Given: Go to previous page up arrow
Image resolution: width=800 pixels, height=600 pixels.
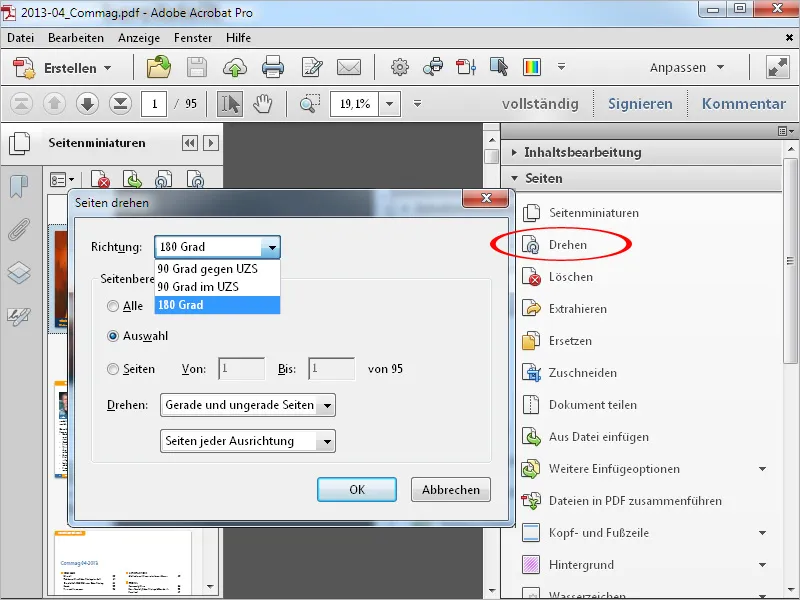Looking at the screenshot, I should [x=54, y=104].
